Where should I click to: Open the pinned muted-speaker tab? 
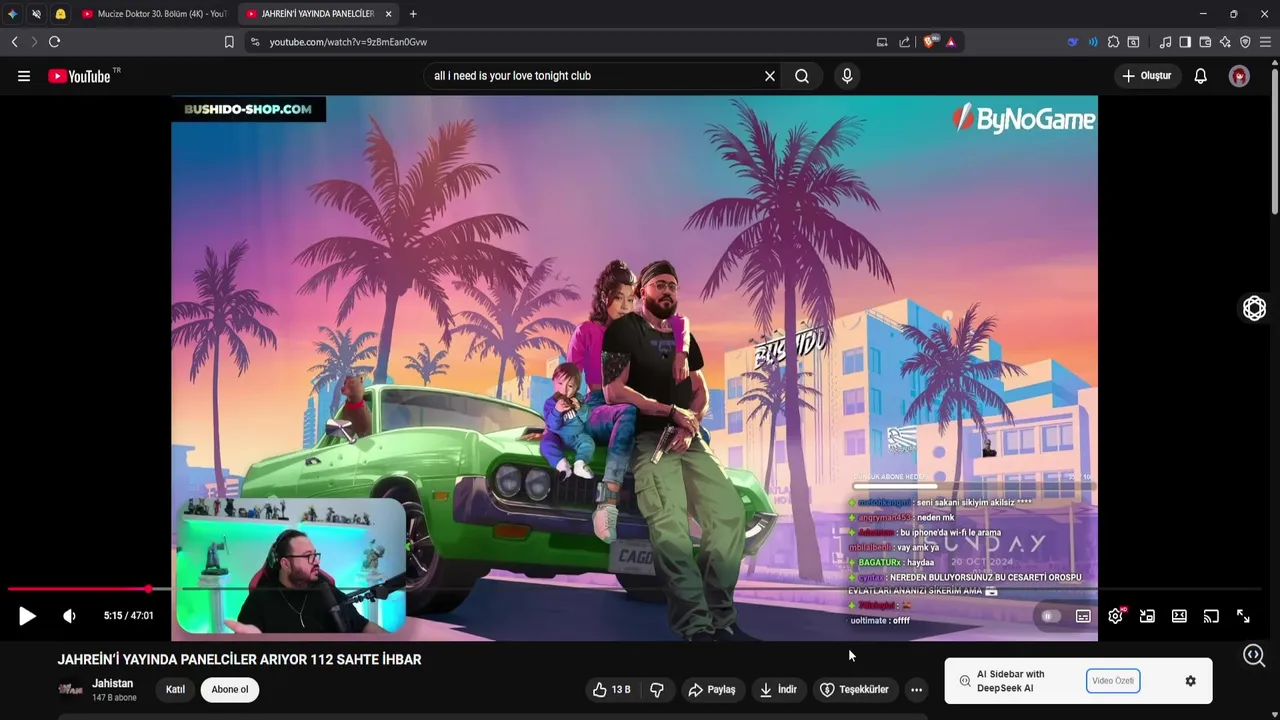pos(36,14)
